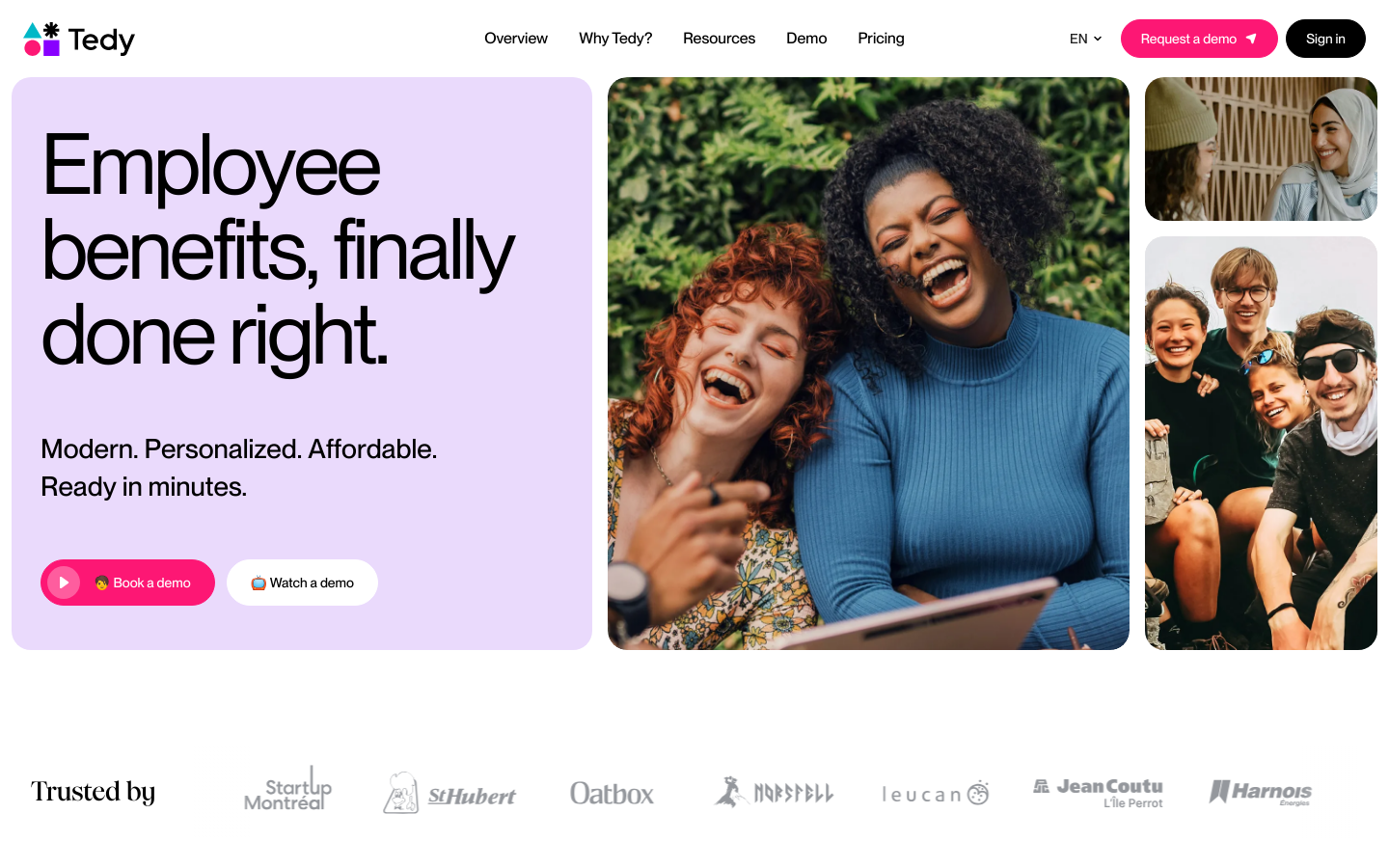1389x868 pixels.
Task: Expand the EN language dropdown
Action: tap(1085, 39)
